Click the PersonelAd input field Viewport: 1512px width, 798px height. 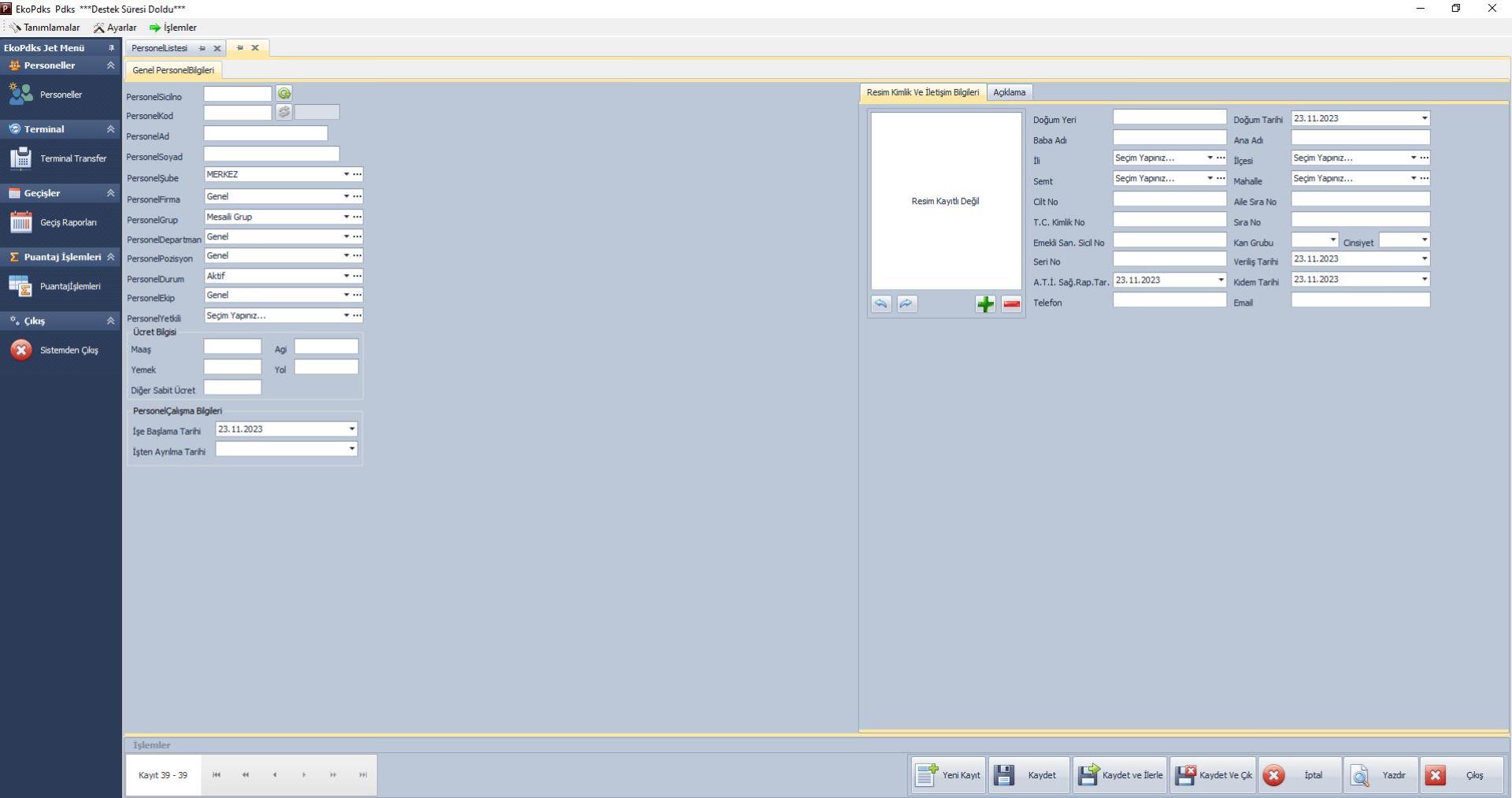265,134
